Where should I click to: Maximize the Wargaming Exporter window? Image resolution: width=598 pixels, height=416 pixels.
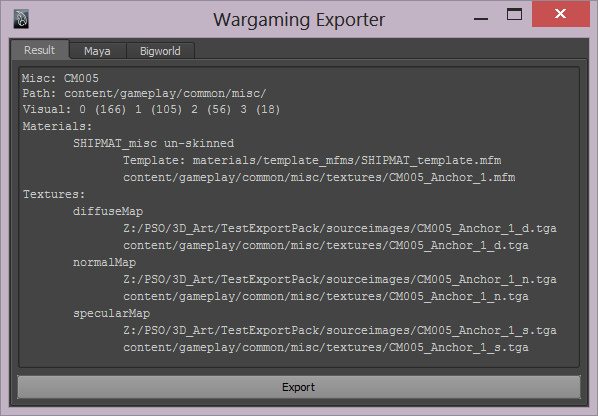tap(514, 14)
